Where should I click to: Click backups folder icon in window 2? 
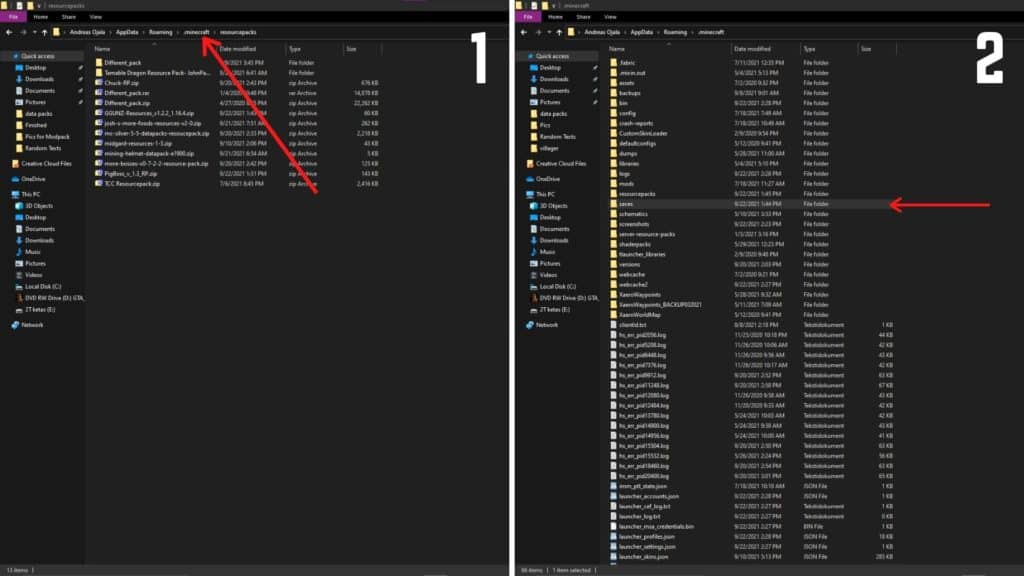click(x=613, y=93)
